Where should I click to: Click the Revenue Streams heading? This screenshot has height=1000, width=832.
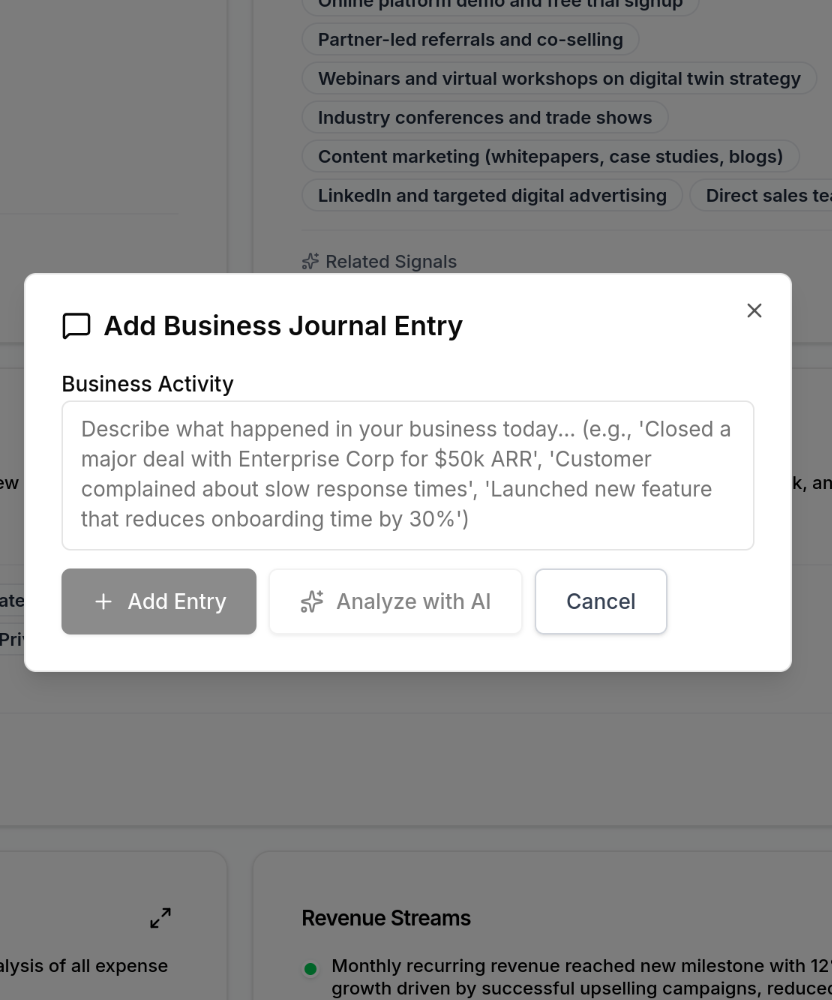[x=386, y=917]
